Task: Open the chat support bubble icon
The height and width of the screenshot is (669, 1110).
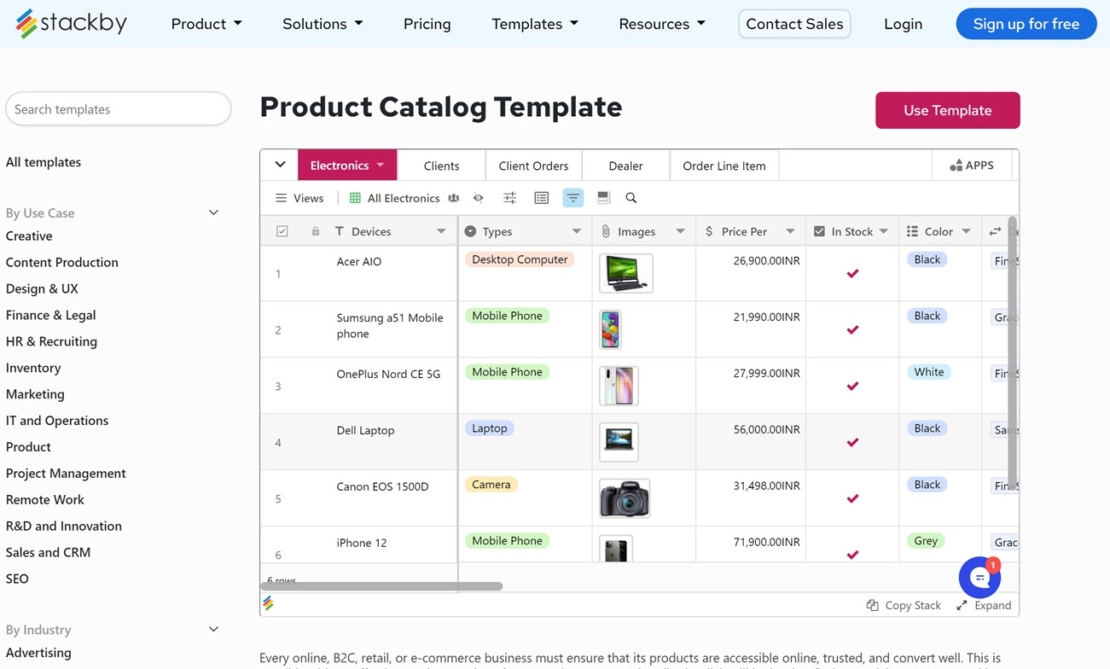Action: [979, 577]
